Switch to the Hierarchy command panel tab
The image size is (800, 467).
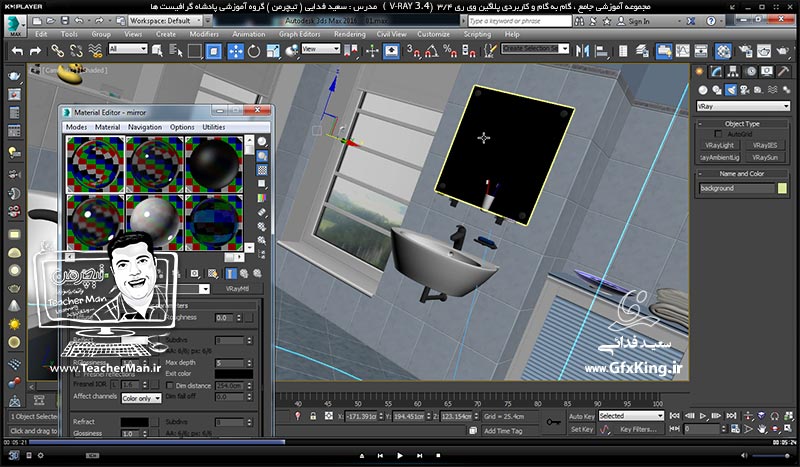click(x=733, y=72)
